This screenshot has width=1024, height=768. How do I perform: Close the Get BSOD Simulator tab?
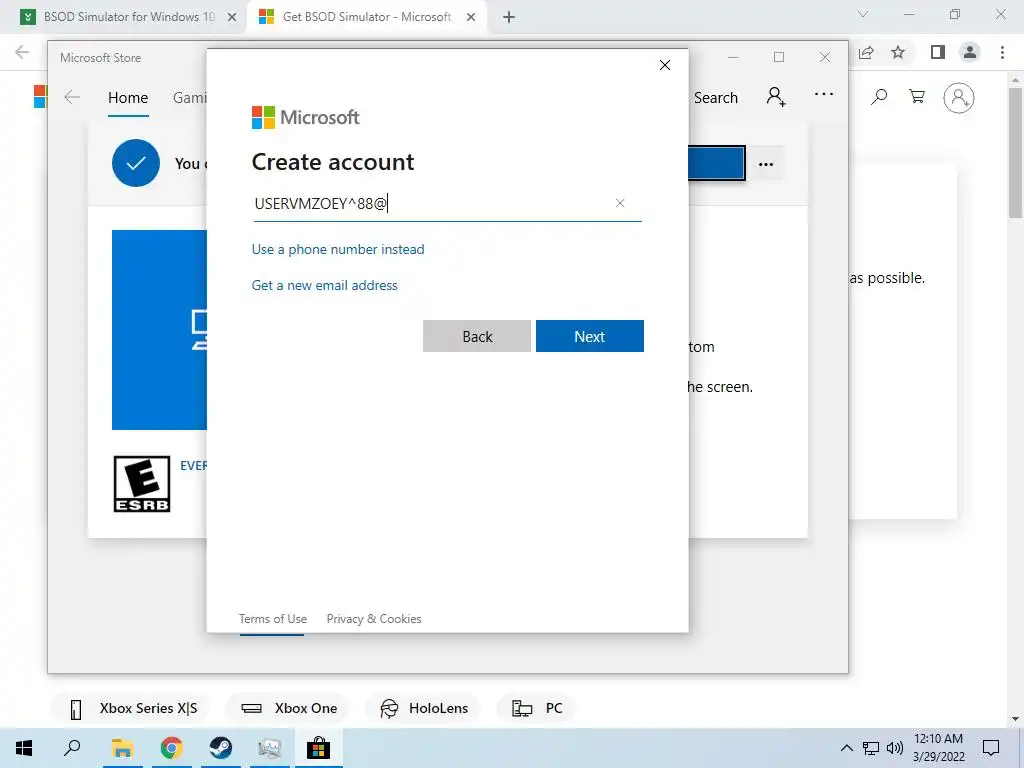[471, 18]
